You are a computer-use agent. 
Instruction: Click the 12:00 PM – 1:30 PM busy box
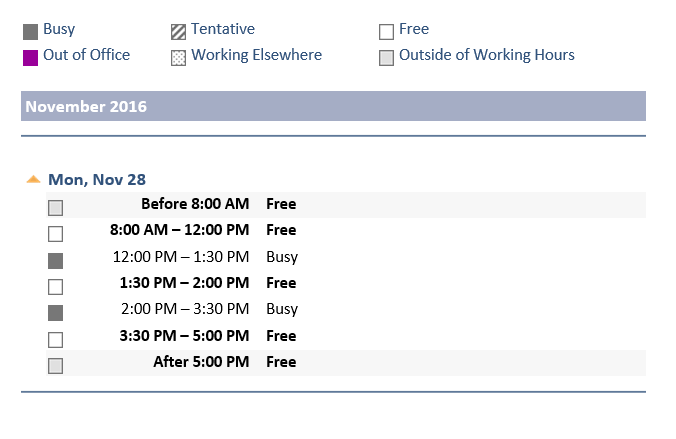55,260
